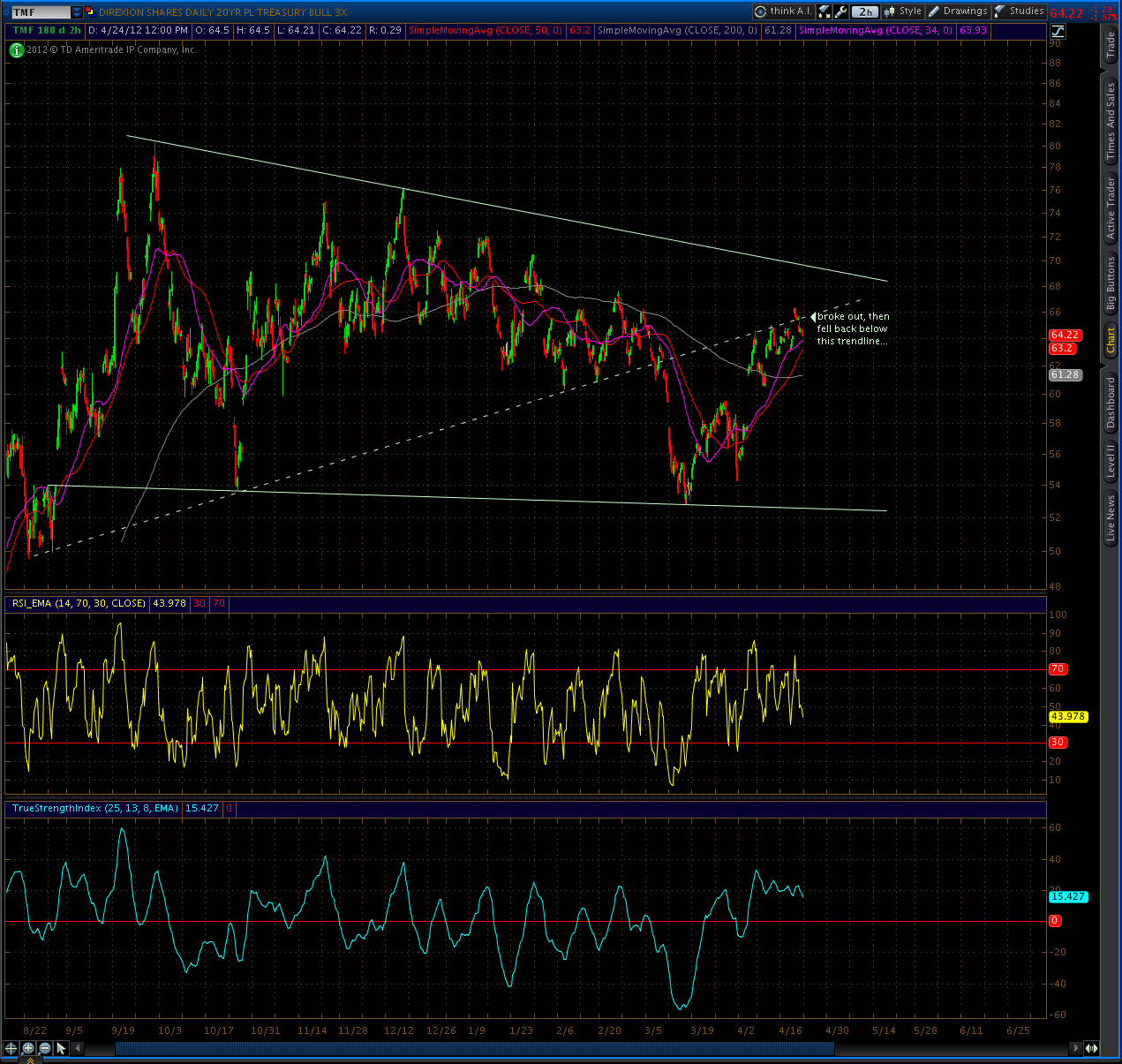1122x1064 pixels.
Task: Click the small circle icon left of symbol box
Action: 6,12
